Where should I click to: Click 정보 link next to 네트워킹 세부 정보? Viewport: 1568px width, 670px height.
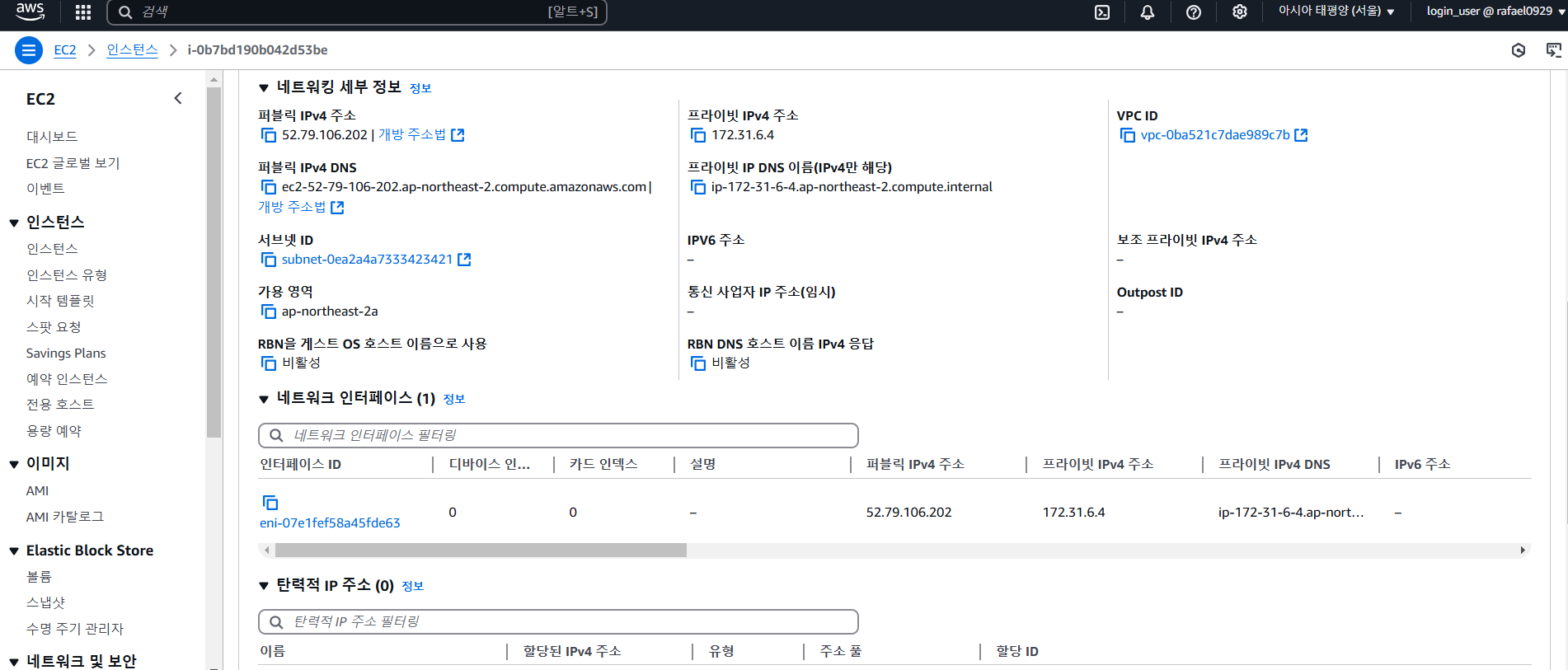[420, 88]
